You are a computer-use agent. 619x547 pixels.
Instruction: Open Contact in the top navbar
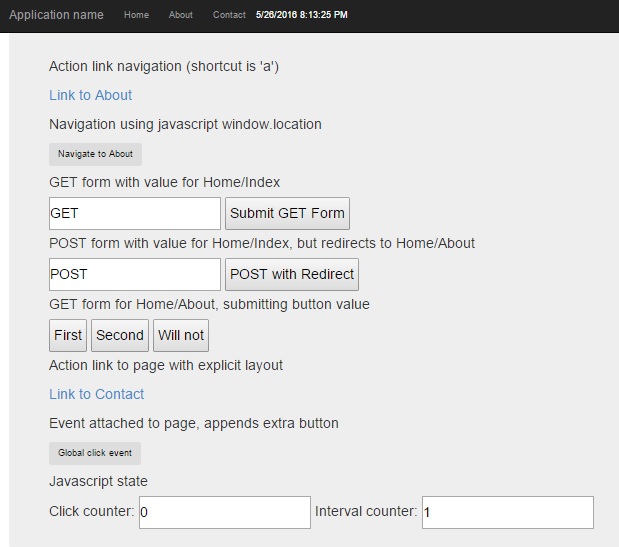[x=229, y=15]
